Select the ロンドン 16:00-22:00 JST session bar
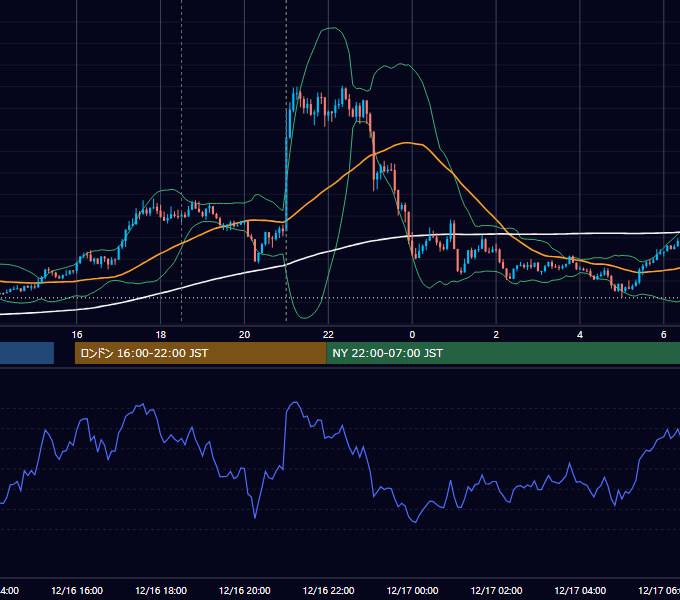Viewport: 680px width, 600px height. (200, 353)
